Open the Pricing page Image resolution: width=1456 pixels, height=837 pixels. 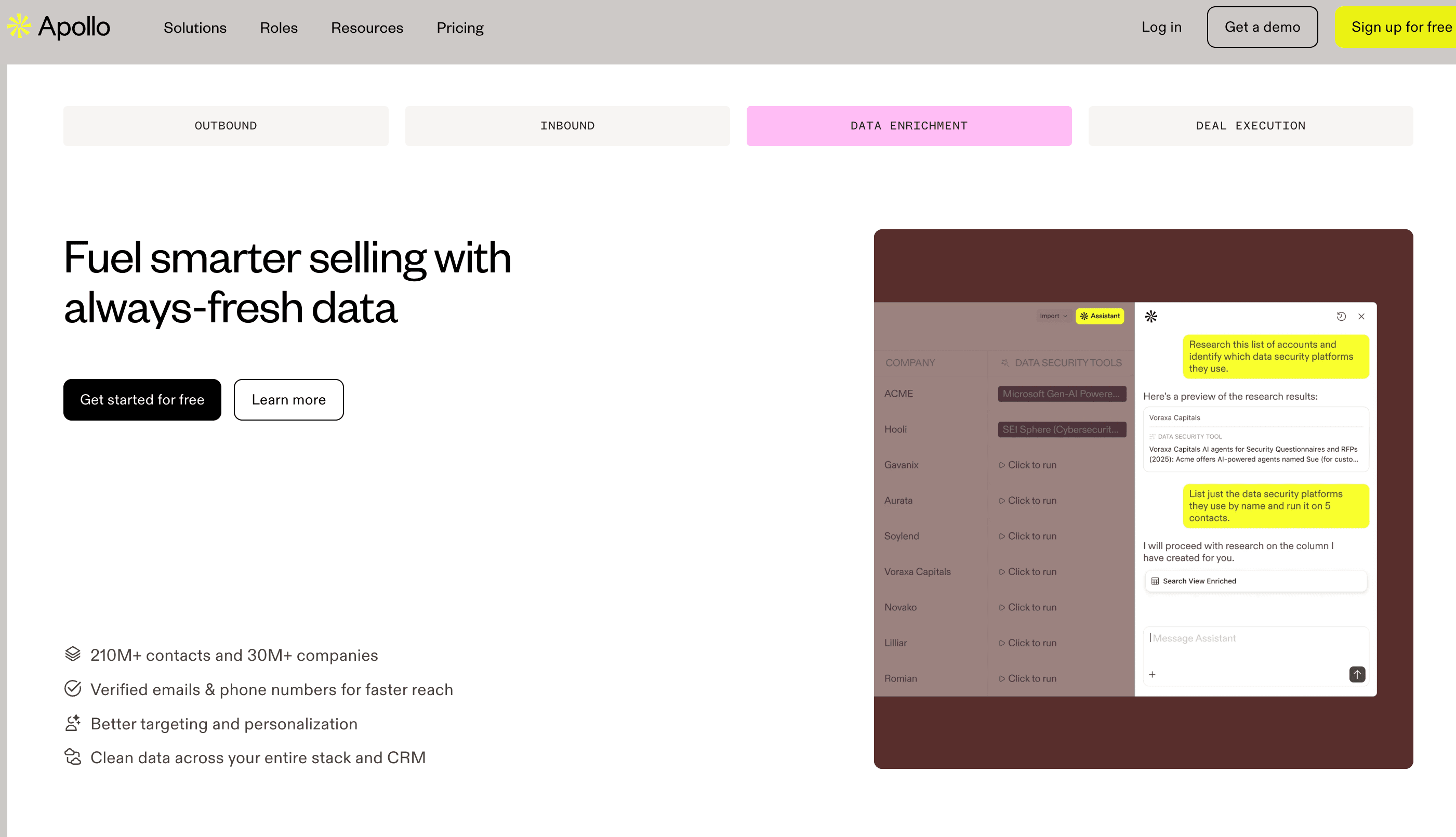click(460, 28)
